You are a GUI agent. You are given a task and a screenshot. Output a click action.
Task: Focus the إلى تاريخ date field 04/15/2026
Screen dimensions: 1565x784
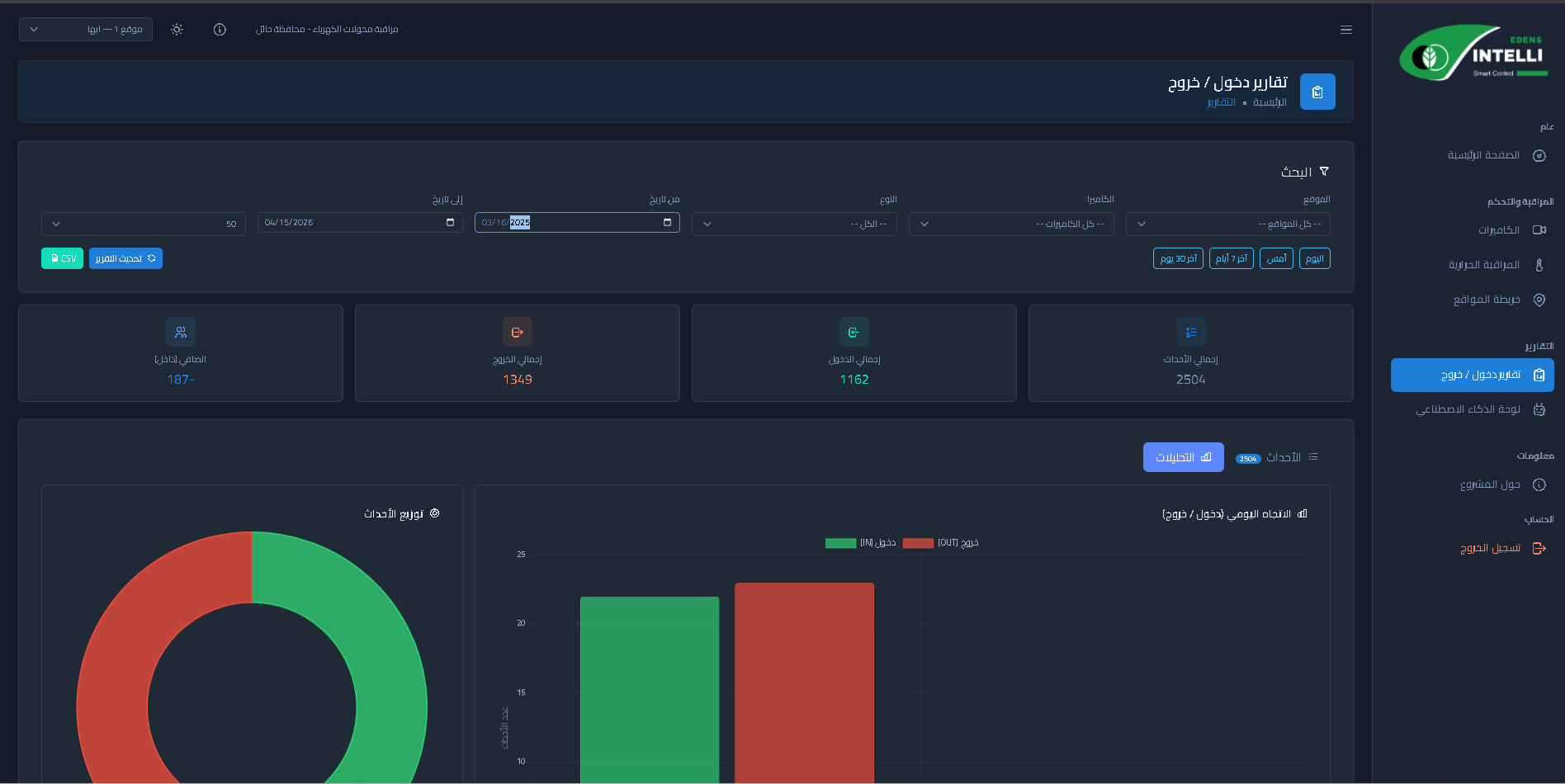pos(360,223)
